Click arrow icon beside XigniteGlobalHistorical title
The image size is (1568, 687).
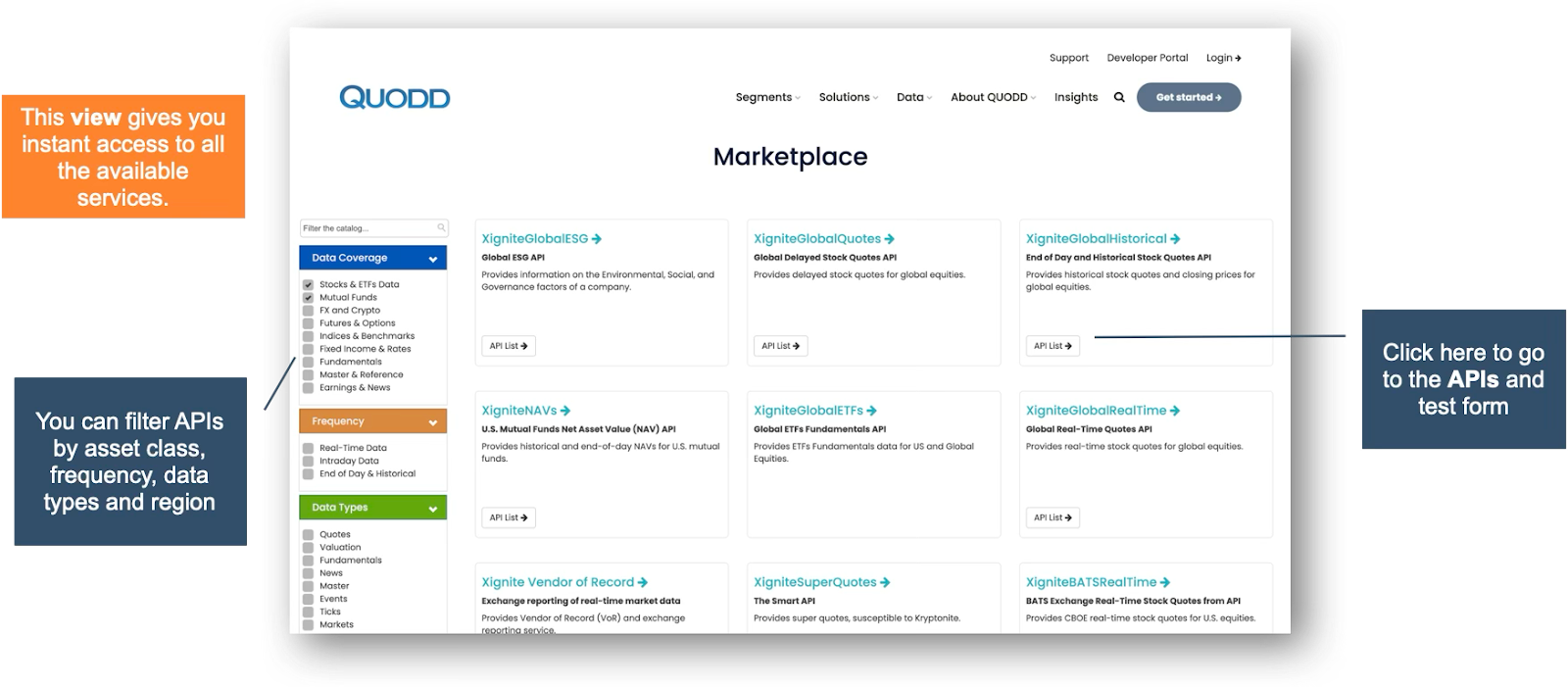(1175, 239)
